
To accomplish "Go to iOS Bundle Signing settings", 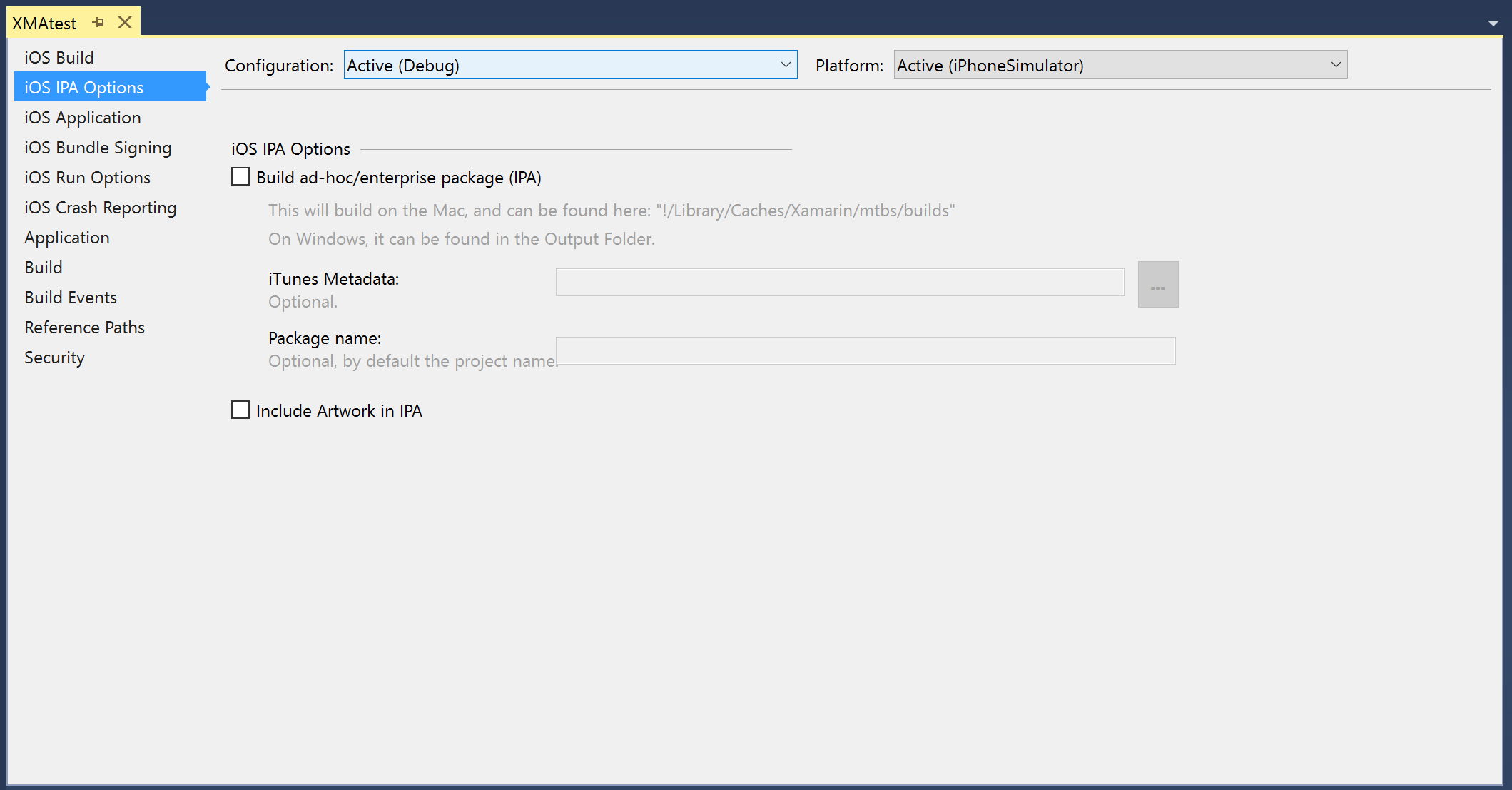I will pyautogui.click(x=98, y=148).
